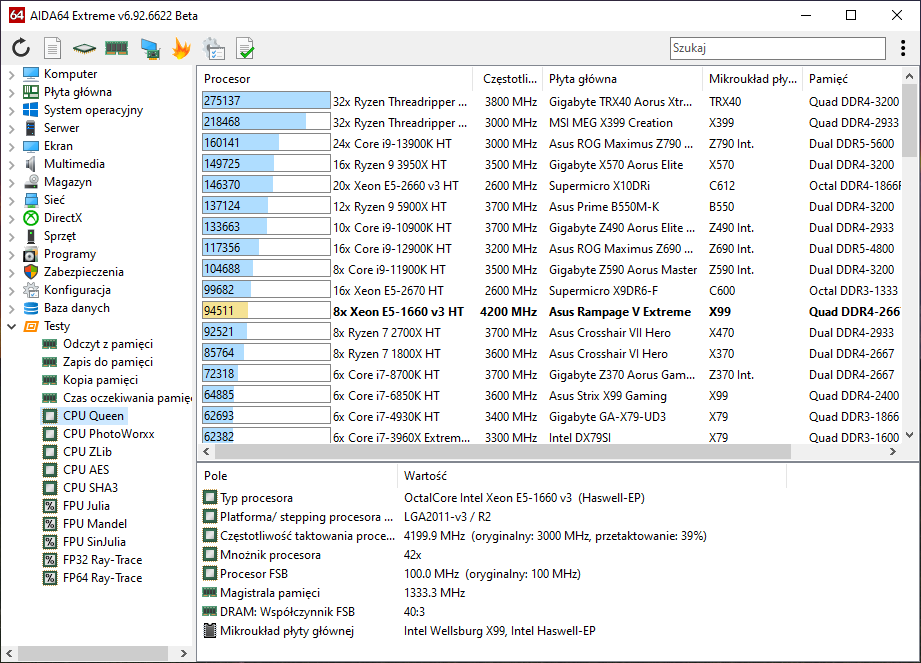Open the report page icon

pyautogui.click(x=53, y=47)
